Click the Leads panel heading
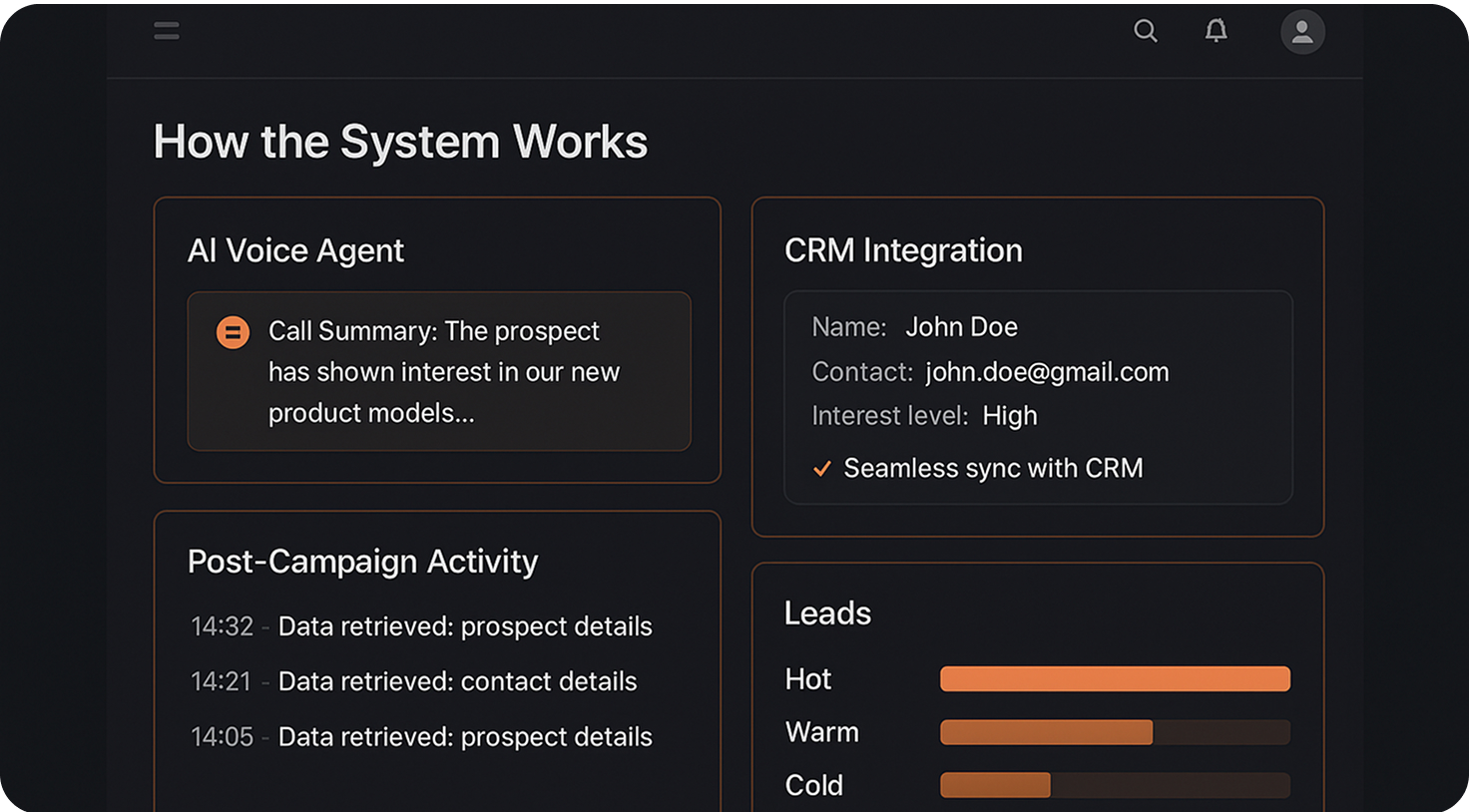This screenshot has height=812, width=1469. (x=827, y=613)
